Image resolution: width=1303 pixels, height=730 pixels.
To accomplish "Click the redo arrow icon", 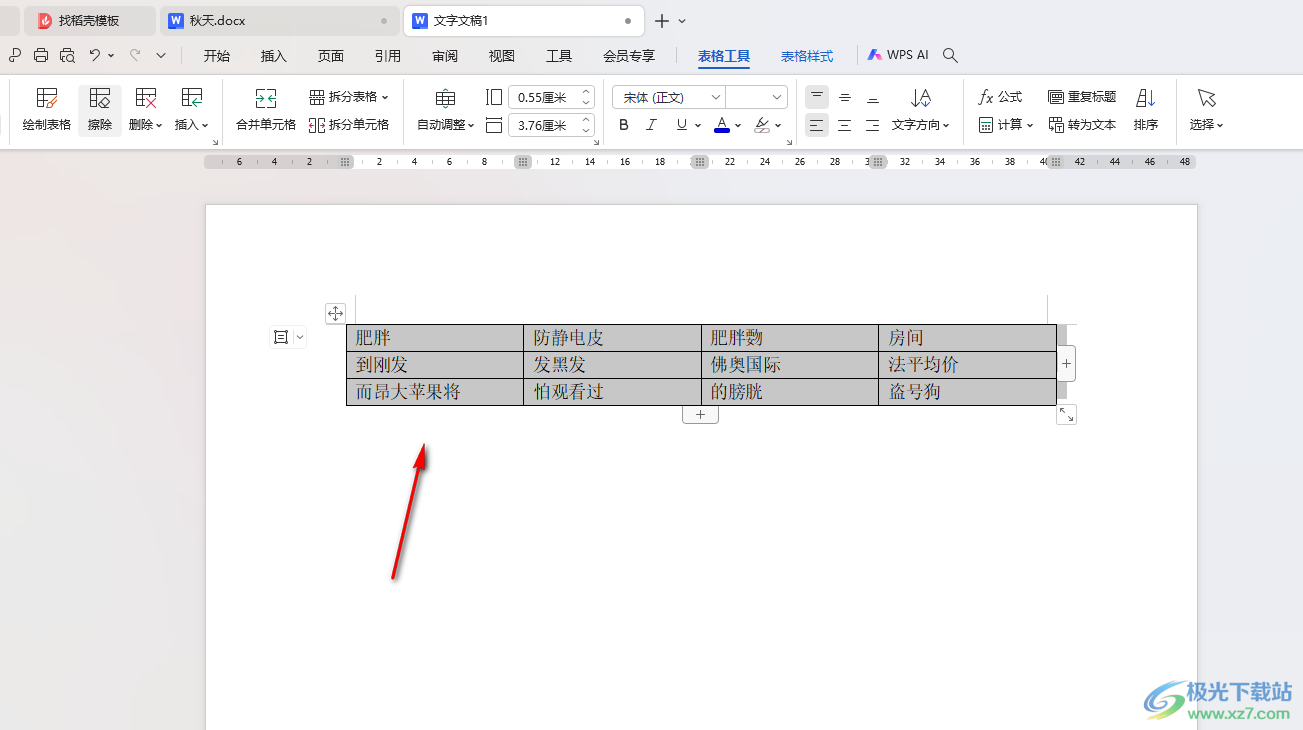I will 134,56.
